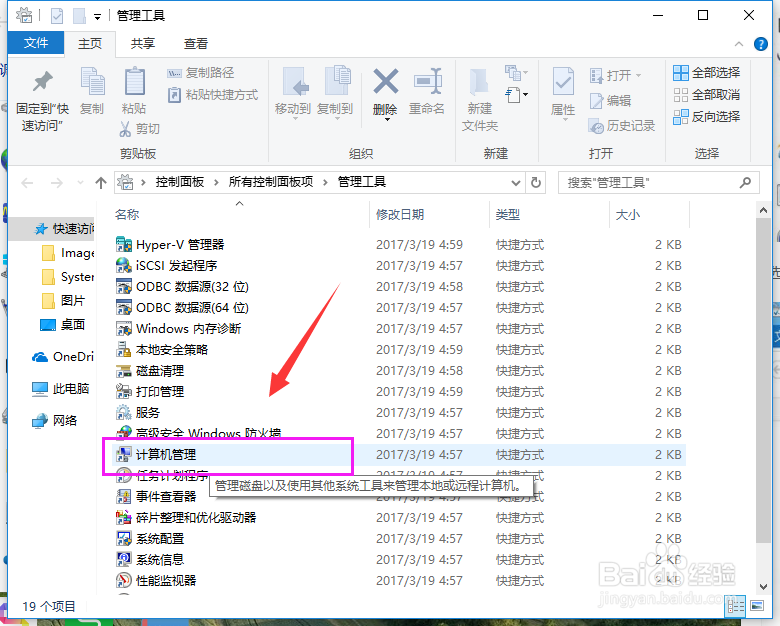Viewport: 780px width, 626px height.
Task: Sort by the Name column header
Action: click(127, 214)
